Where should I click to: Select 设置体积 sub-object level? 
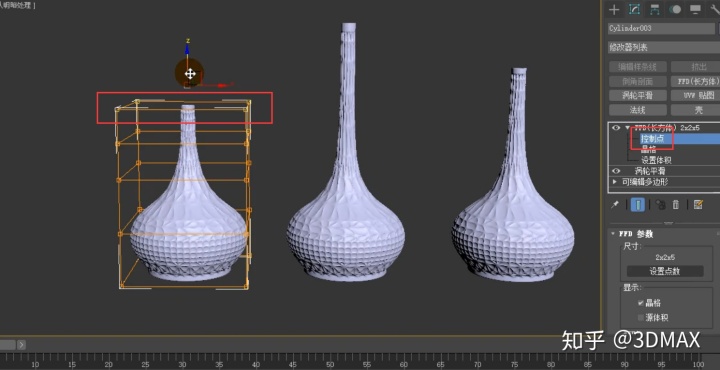pyautogui.click(x=656, y=160)
